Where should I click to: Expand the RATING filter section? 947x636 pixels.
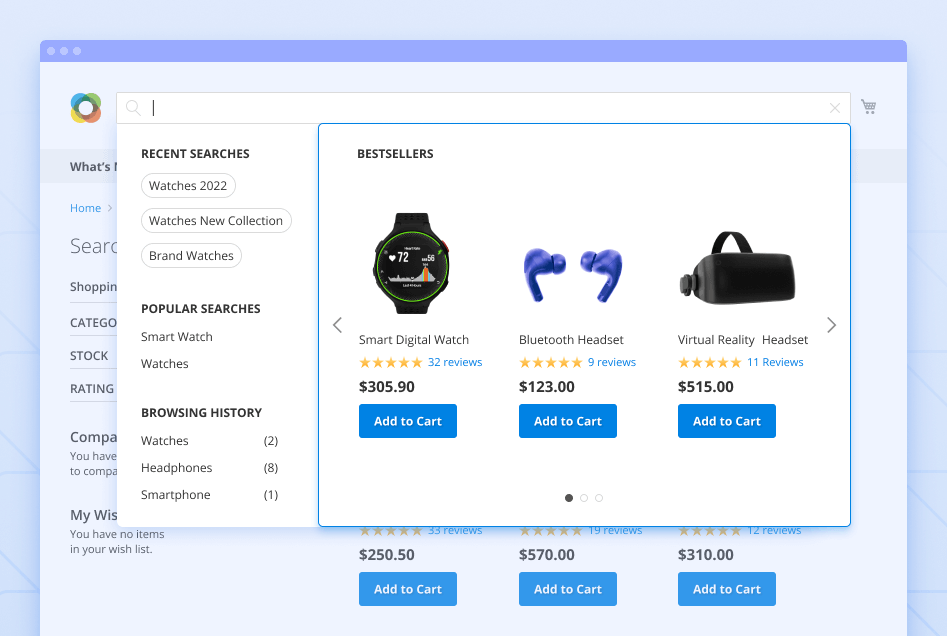(x=92, y=389)
